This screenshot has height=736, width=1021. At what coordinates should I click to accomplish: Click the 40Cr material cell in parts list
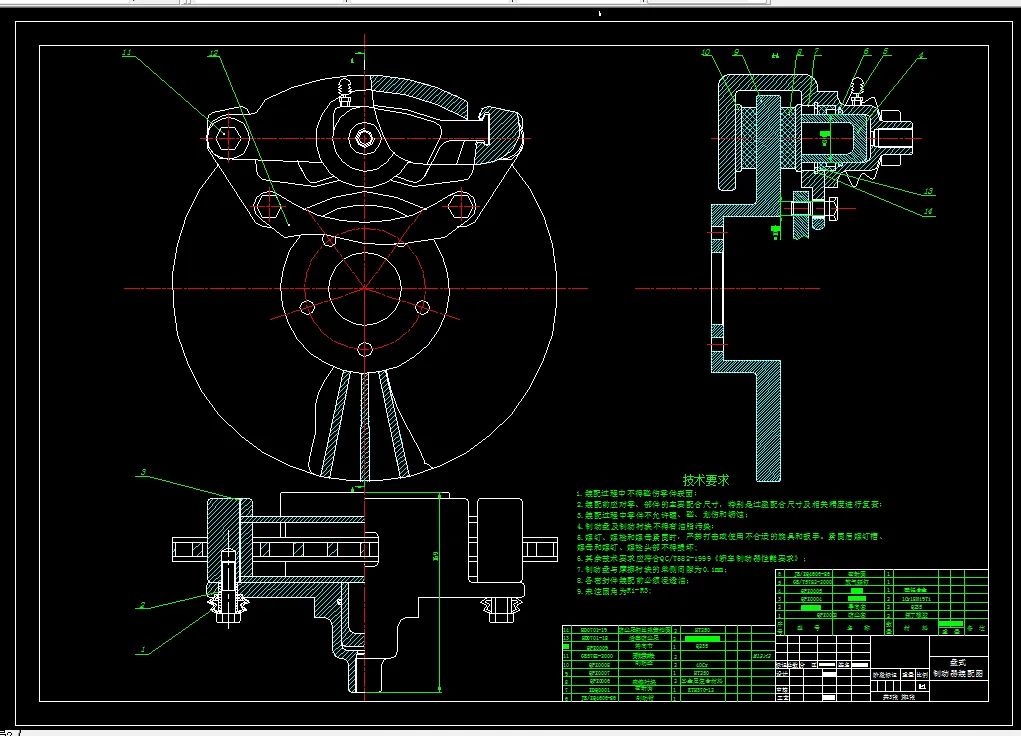[x=701, y=665]
